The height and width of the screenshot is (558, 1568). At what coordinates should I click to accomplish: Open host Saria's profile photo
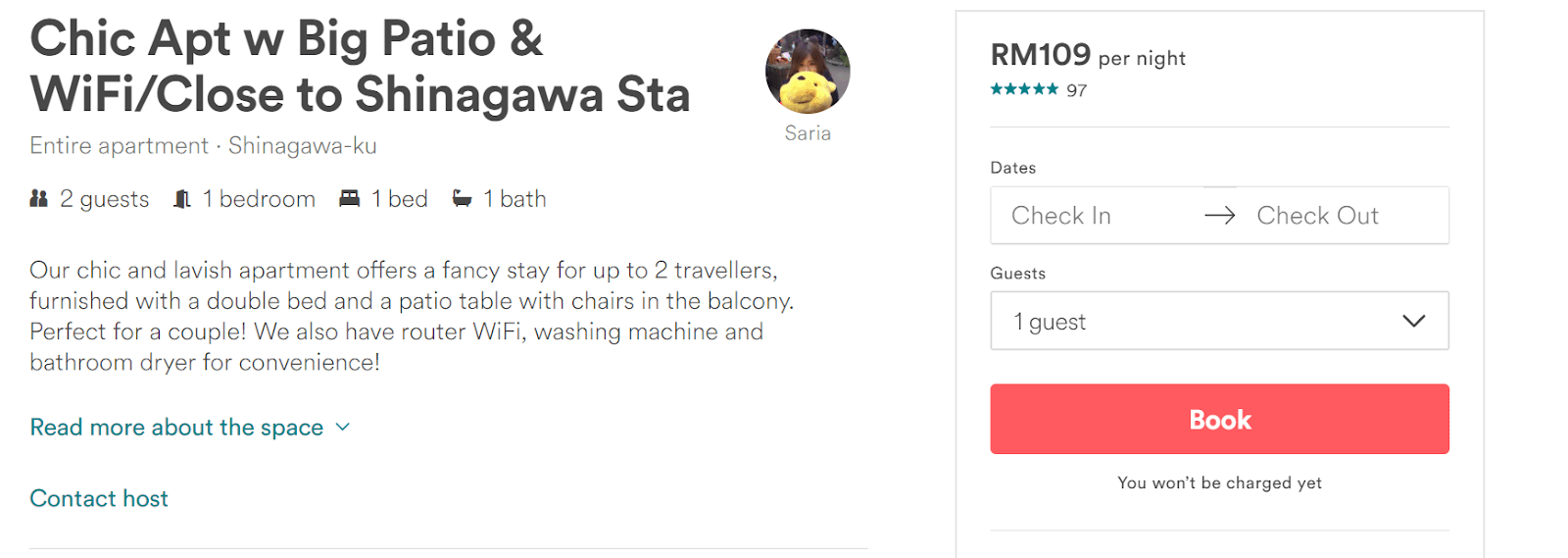(x=808, y=72)
